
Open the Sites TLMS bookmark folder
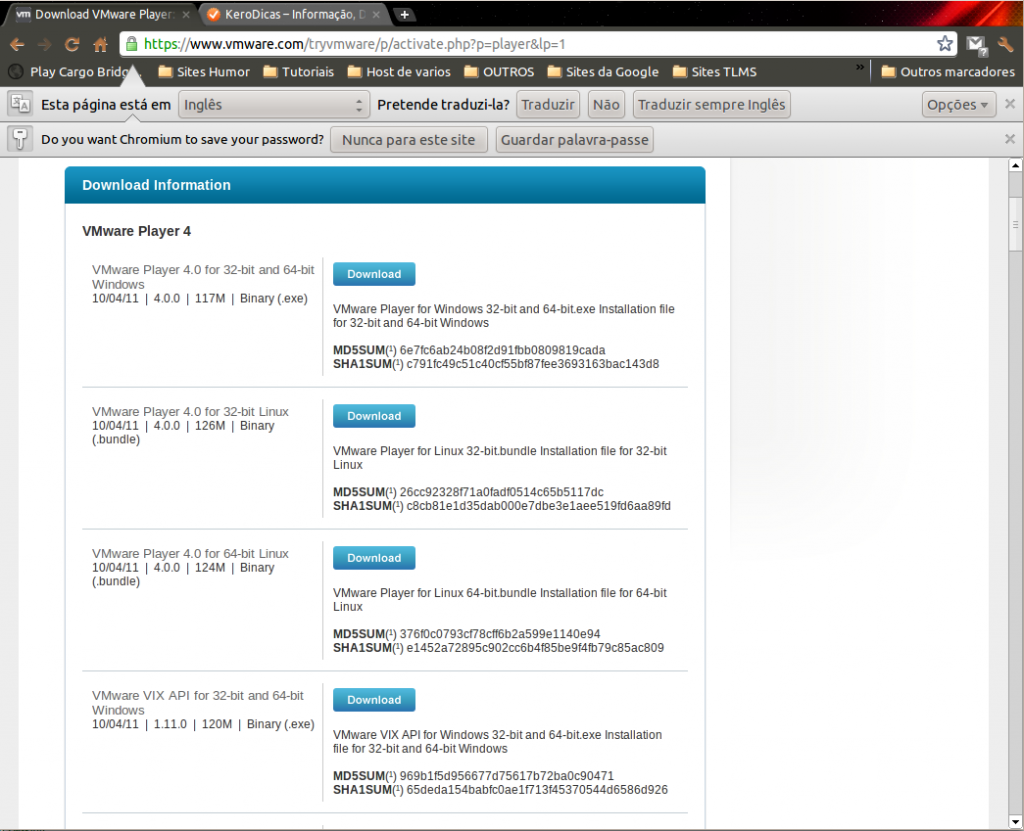(x=714, y=72)
